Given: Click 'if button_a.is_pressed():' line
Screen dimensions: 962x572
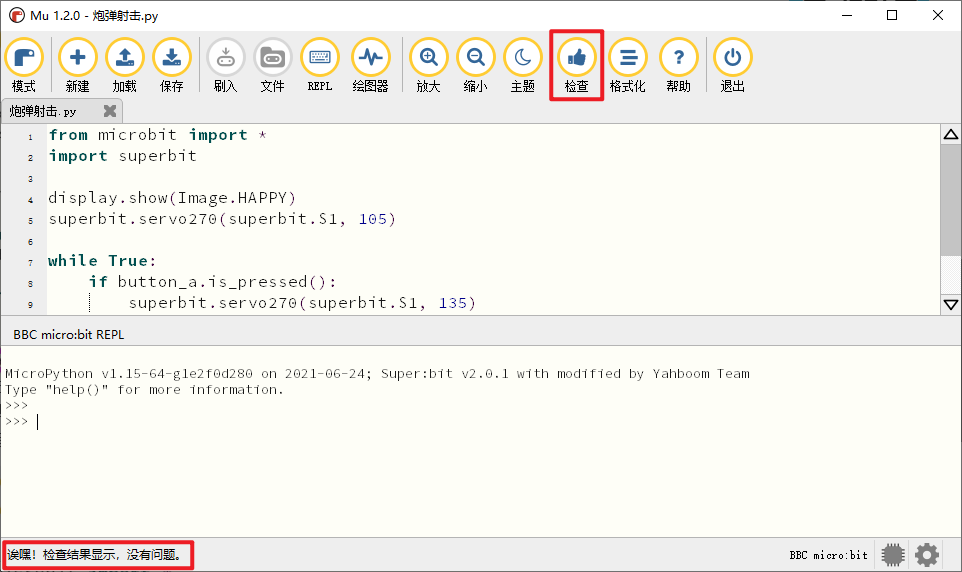Looking at the screenshot, I should point(212,282).
